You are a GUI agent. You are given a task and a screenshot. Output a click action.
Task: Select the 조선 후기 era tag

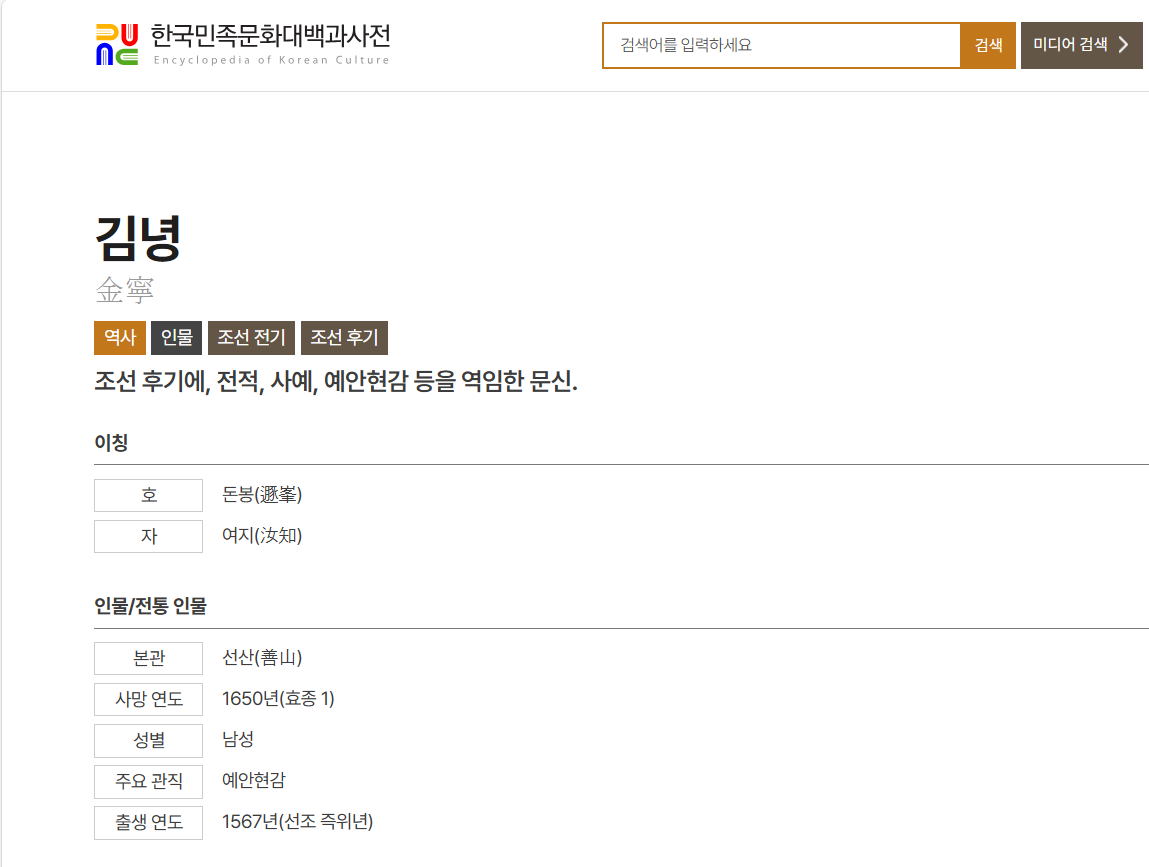344,338
